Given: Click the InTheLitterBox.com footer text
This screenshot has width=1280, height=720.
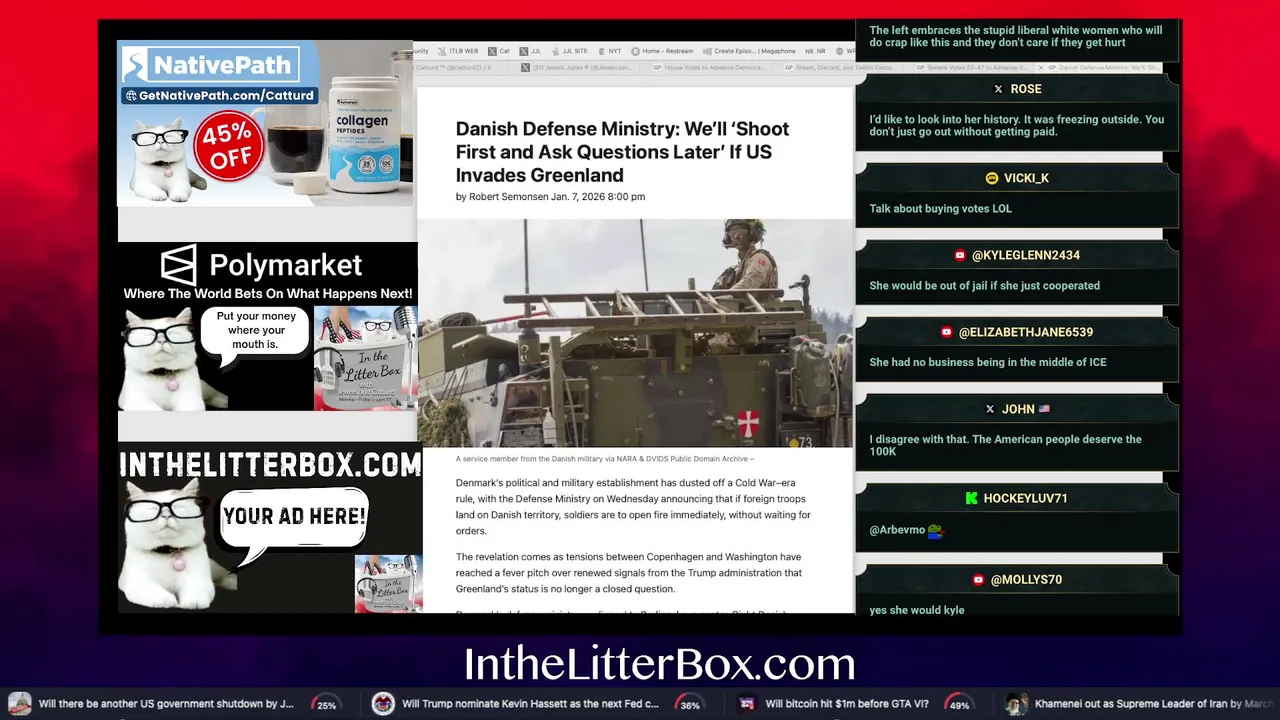Looking at the screenshot, I should [659, 665].
